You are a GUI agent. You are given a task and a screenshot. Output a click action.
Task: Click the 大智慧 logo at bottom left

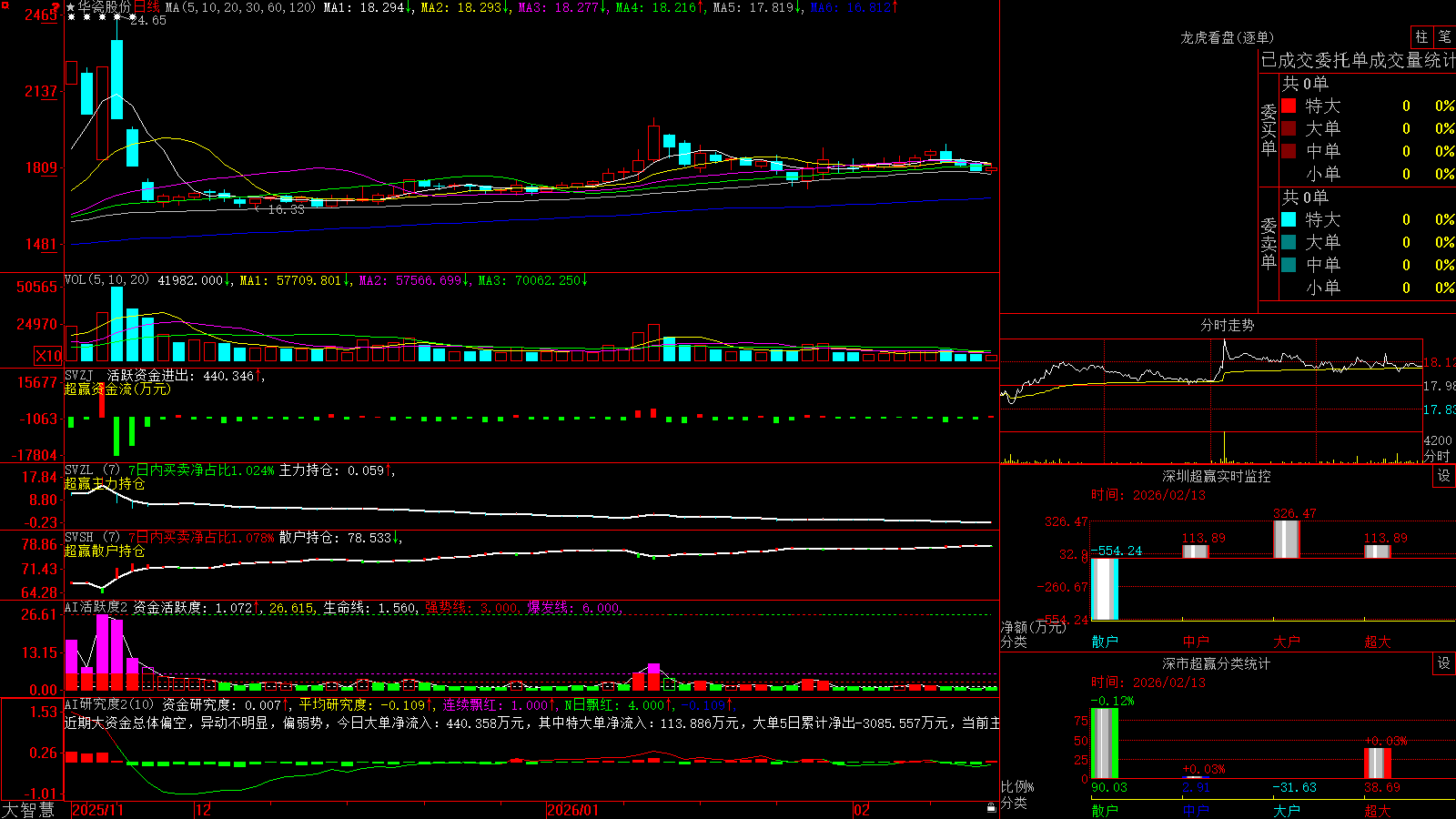click(27, 809)
